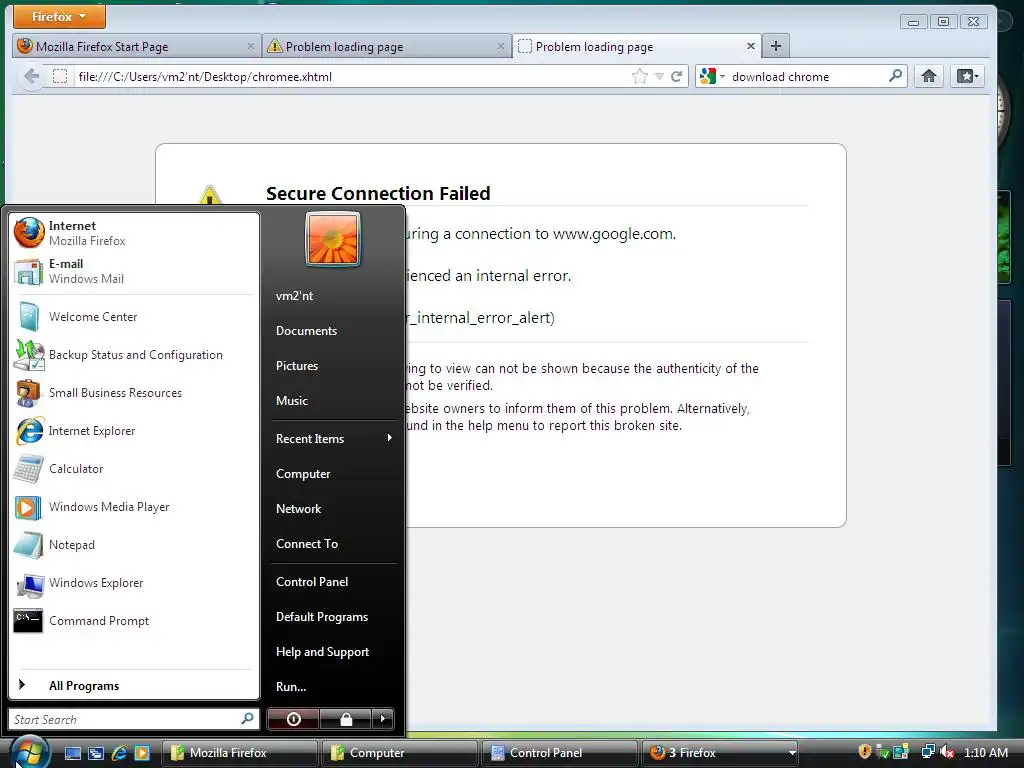1024x768 pixels.
Task: Open the grouped 3 Firefox taskbar button
Action: (x=720, y=753)
